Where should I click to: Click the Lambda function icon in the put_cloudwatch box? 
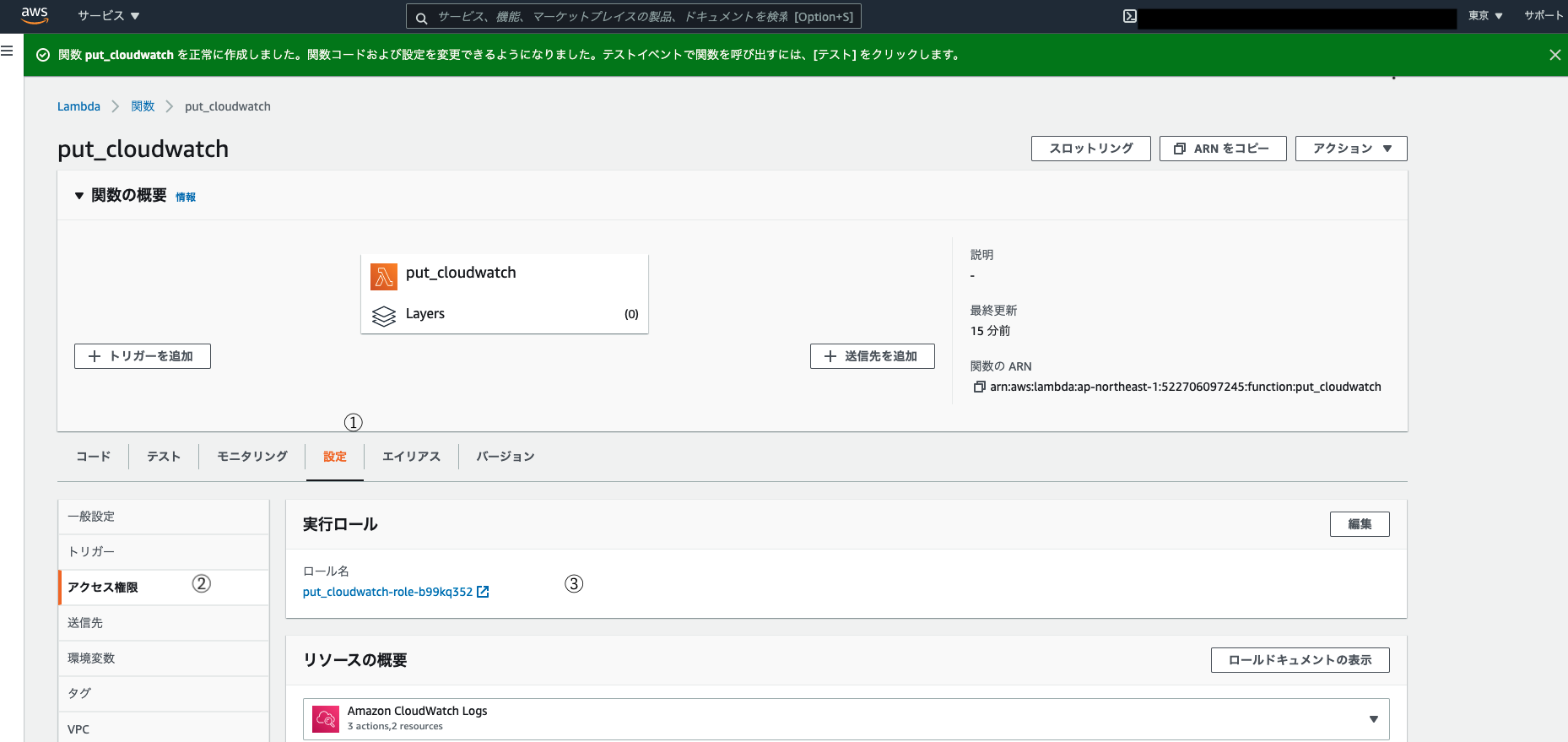pos(384,276)
